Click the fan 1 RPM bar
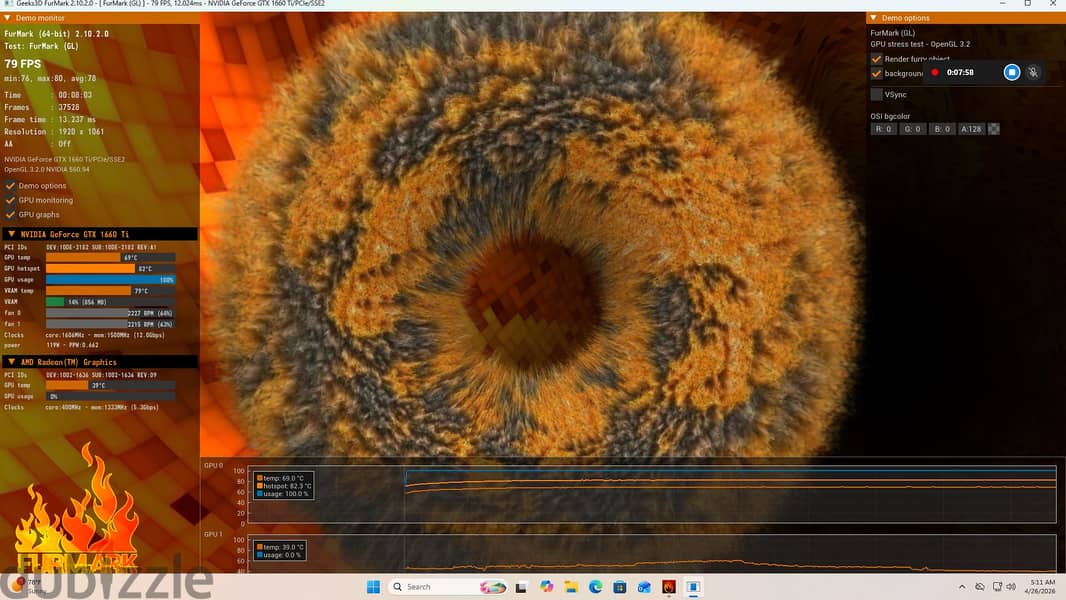Screen dimensions: 1066x600 click(x=110, y=324)
